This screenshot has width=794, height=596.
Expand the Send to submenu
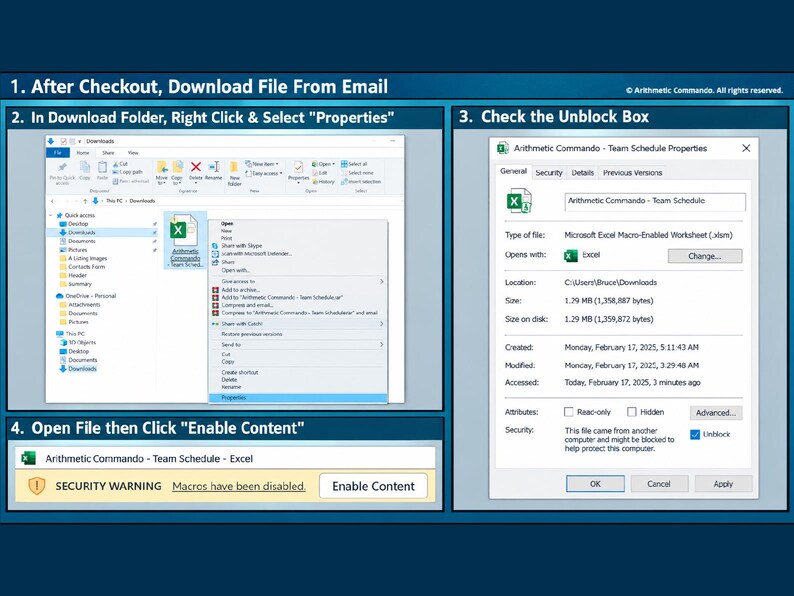pyautogui.click(x=298, y=345)
